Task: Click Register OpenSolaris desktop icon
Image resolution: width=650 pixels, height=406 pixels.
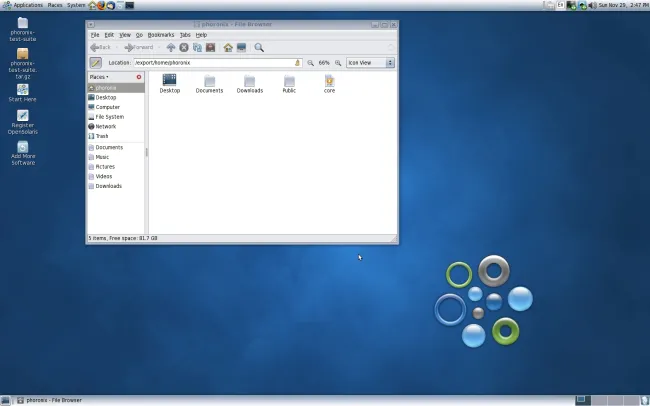Action: tap(23, 122)
